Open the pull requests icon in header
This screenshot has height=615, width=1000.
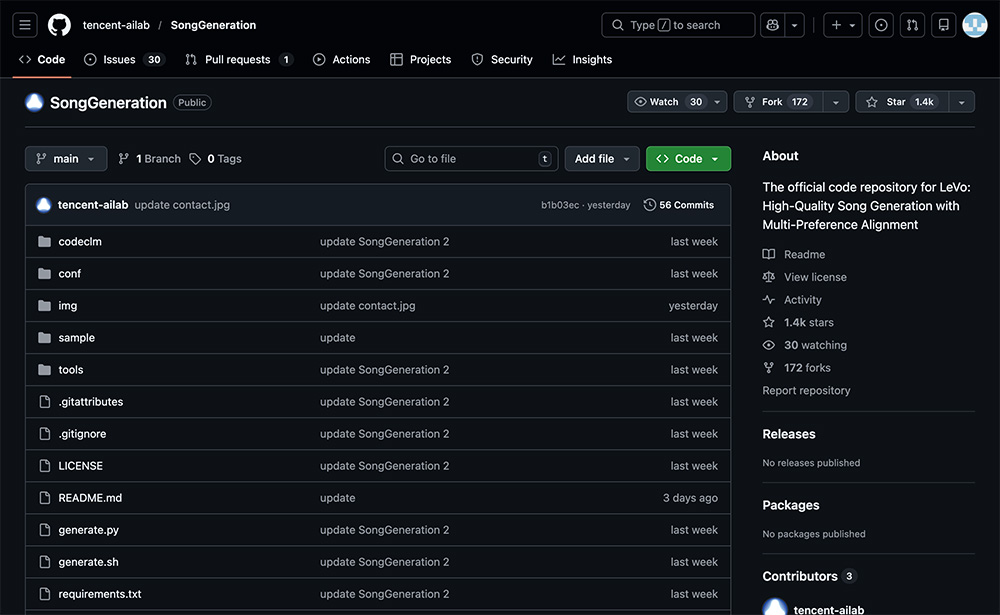pyautogui.click(x=913, y=25)
